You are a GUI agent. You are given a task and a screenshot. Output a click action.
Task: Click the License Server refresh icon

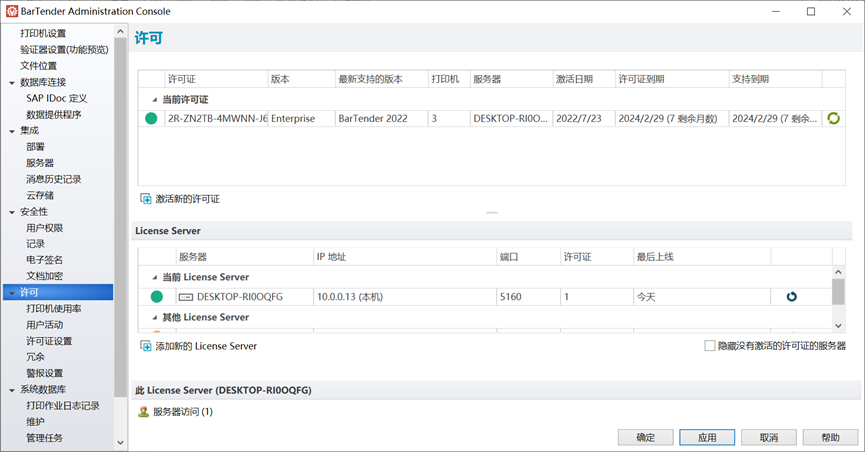tap(792, 297)
